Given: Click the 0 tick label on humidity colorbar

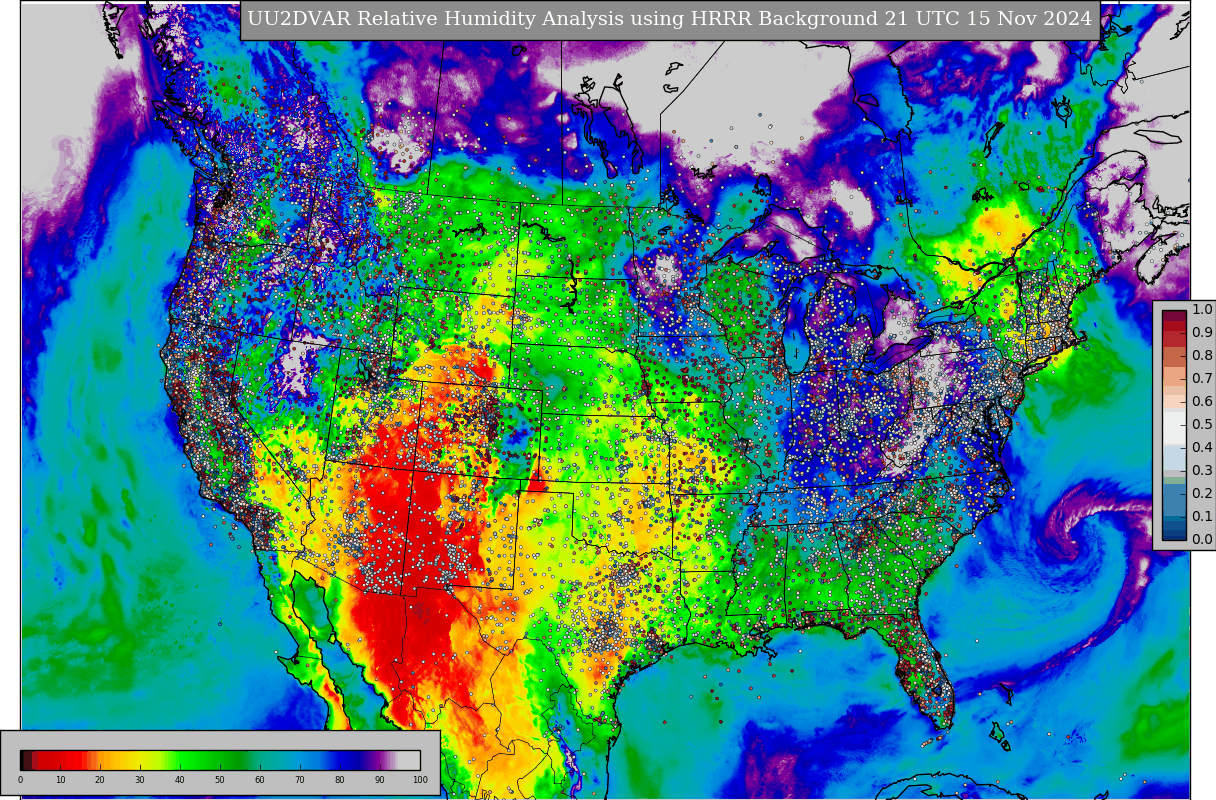Looking at the screenshot, I should tap(20, 780).
